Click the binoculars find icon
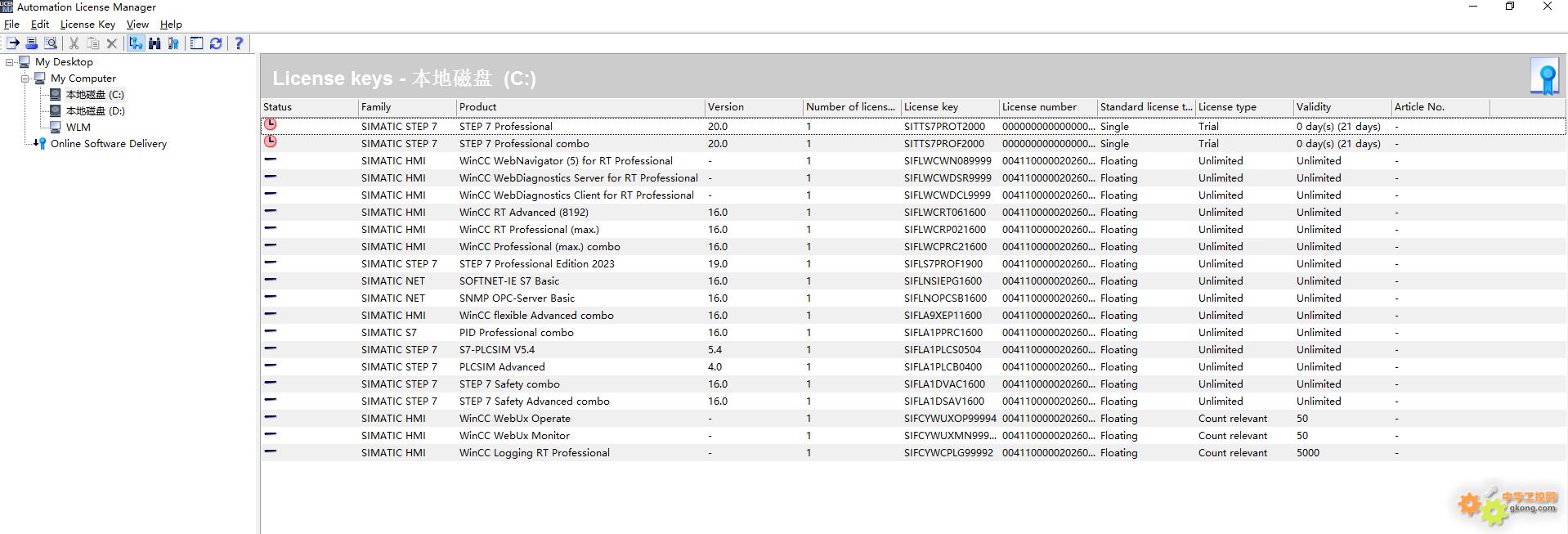The image size is (1568, 534). coord(155,43)
